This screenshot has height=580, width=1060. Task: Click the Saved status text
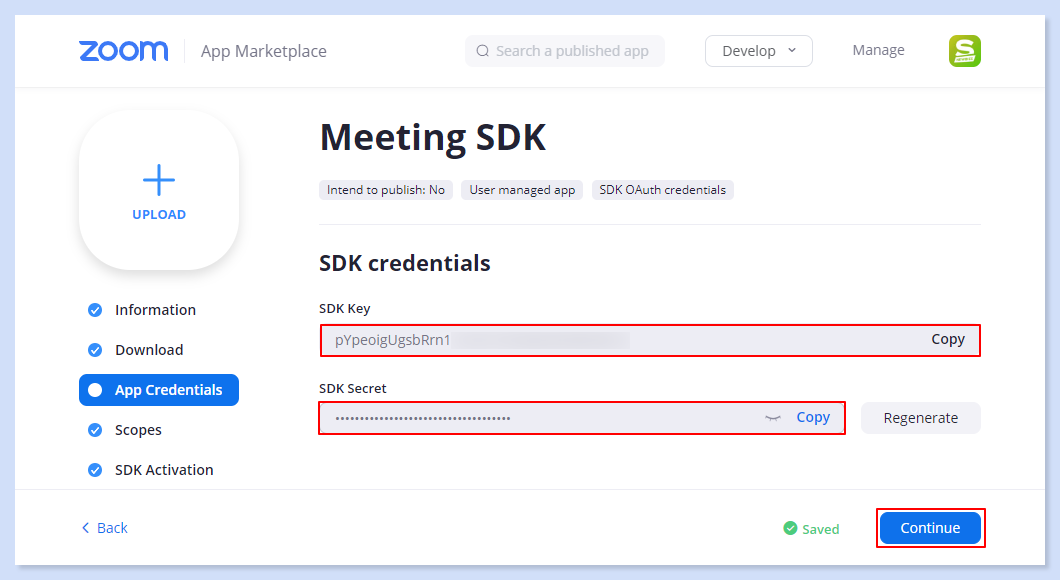[x=821, y=529]
